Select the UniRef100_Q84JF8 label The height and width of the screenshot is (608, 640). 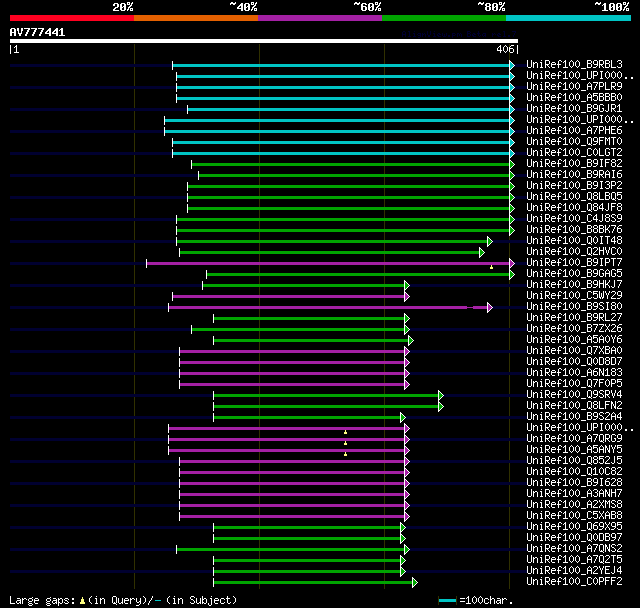(x=574, y=208)
